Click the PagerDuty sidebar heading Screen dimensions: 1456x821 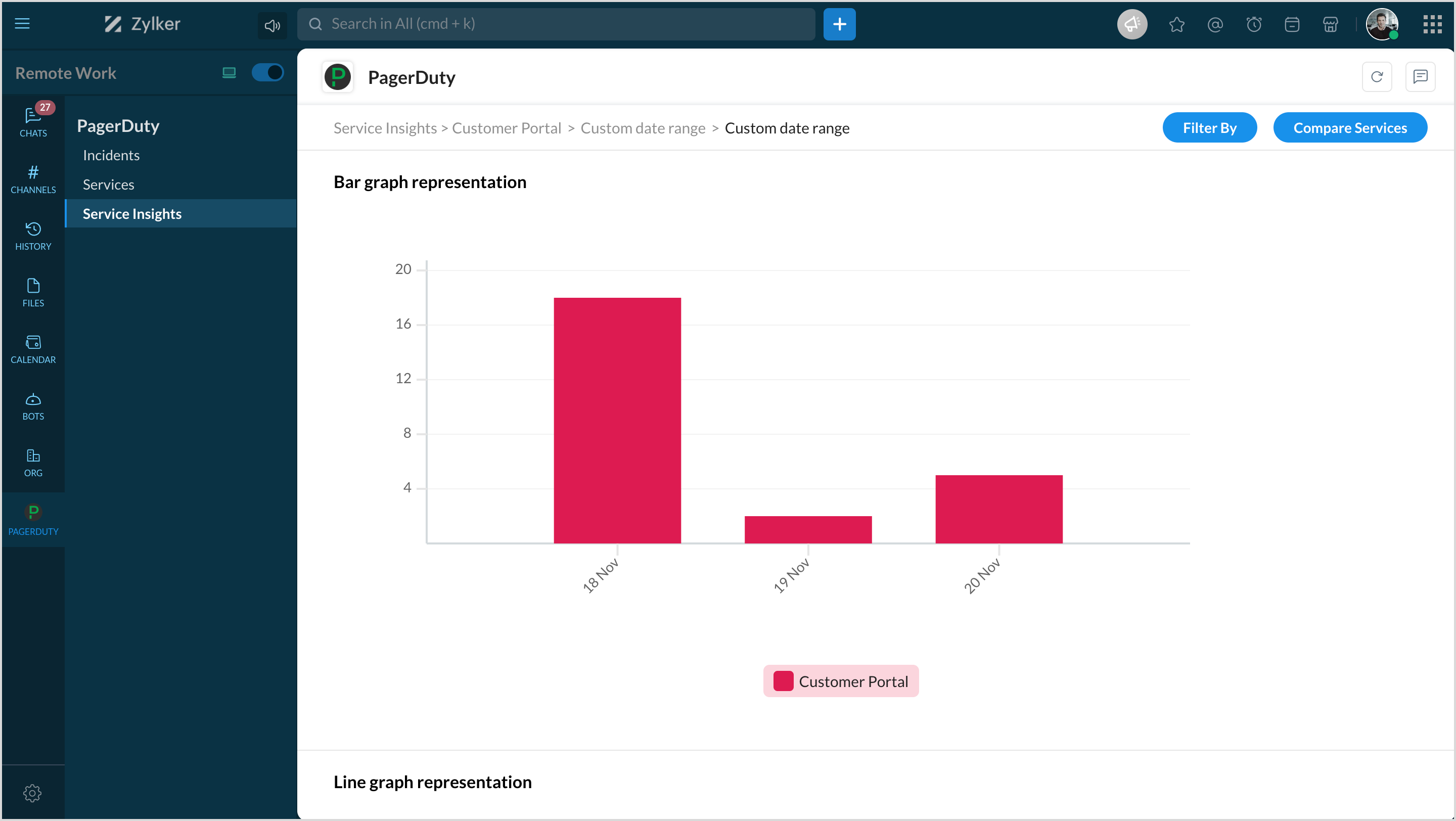coord(118,125)
